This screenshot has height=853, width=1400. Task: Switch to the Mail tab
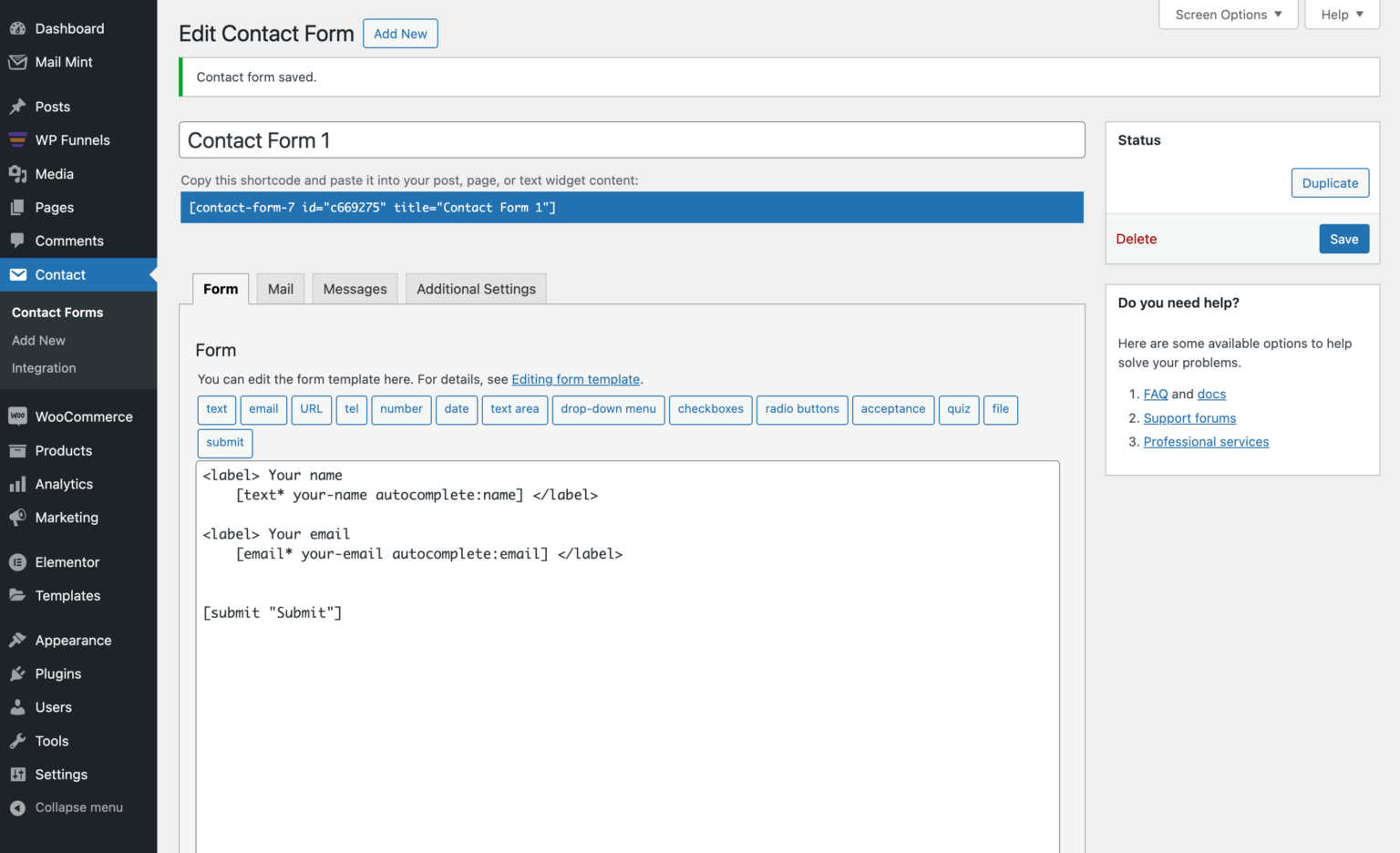pos(281,289)
